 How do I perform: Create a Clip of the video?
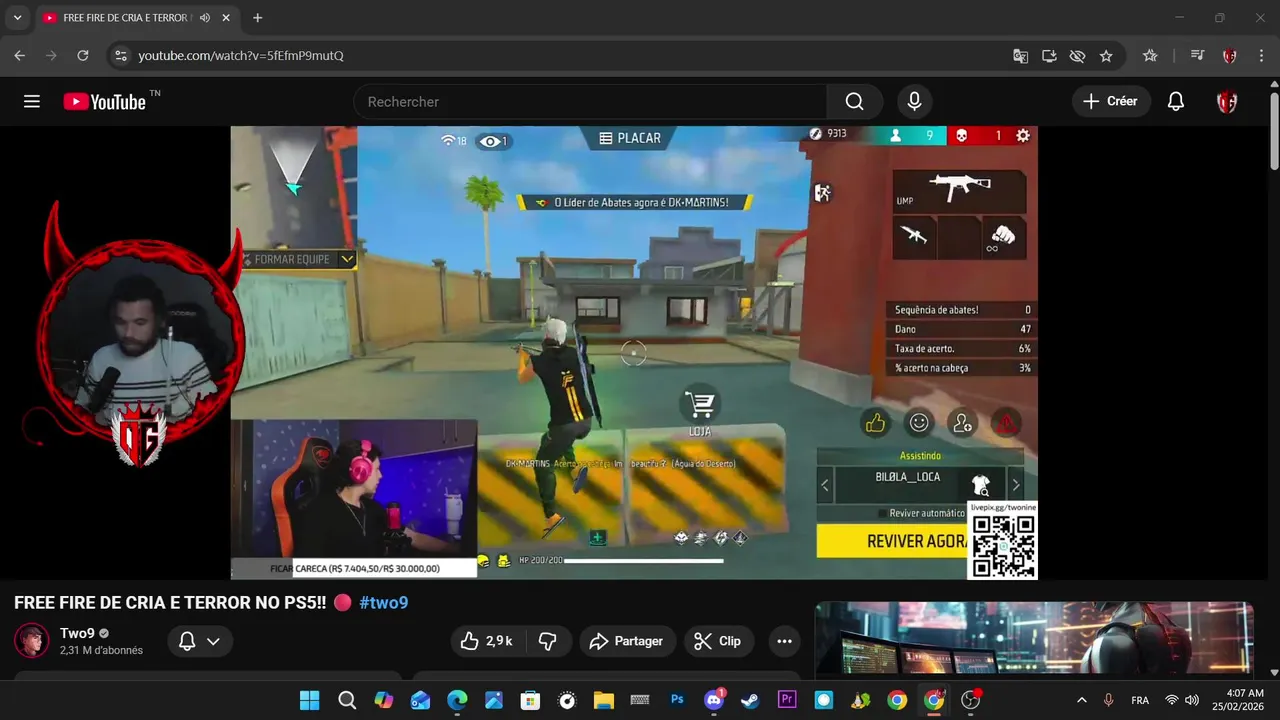[x=718, y=641]
